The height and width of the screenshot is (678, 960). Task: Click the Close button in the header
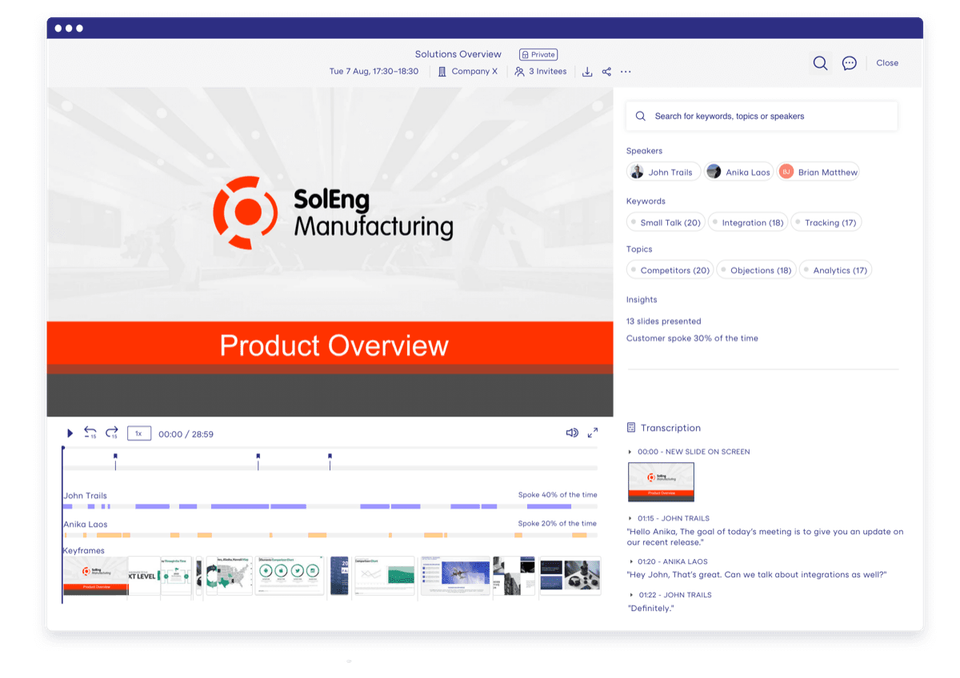tap(887, 63)
